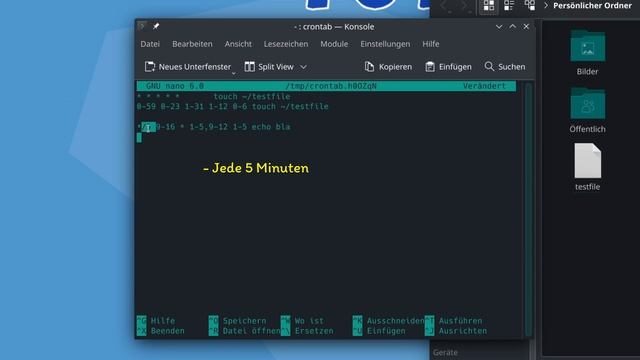This screenshot has height=360, width=640.
Task: Click the Ausschneiden shortcut in nano footer
Action: 389,321
